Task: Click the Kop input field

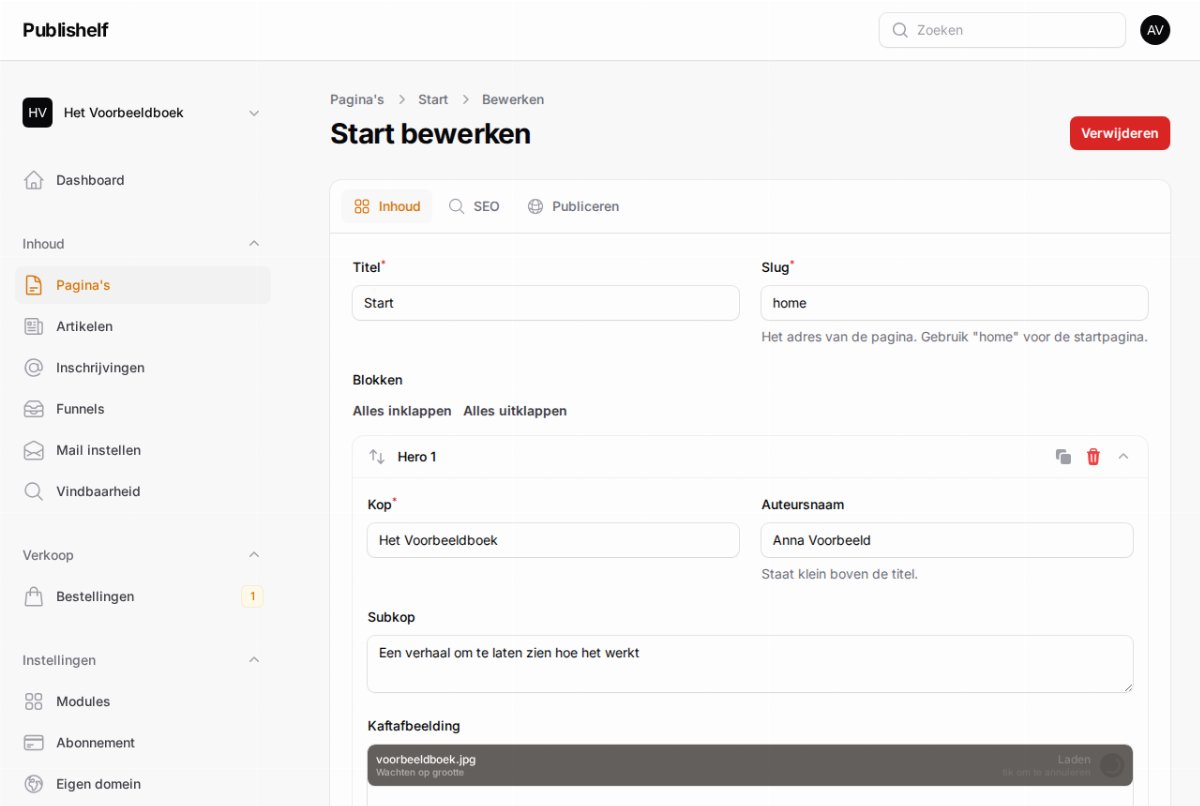Action: point(553,540)
